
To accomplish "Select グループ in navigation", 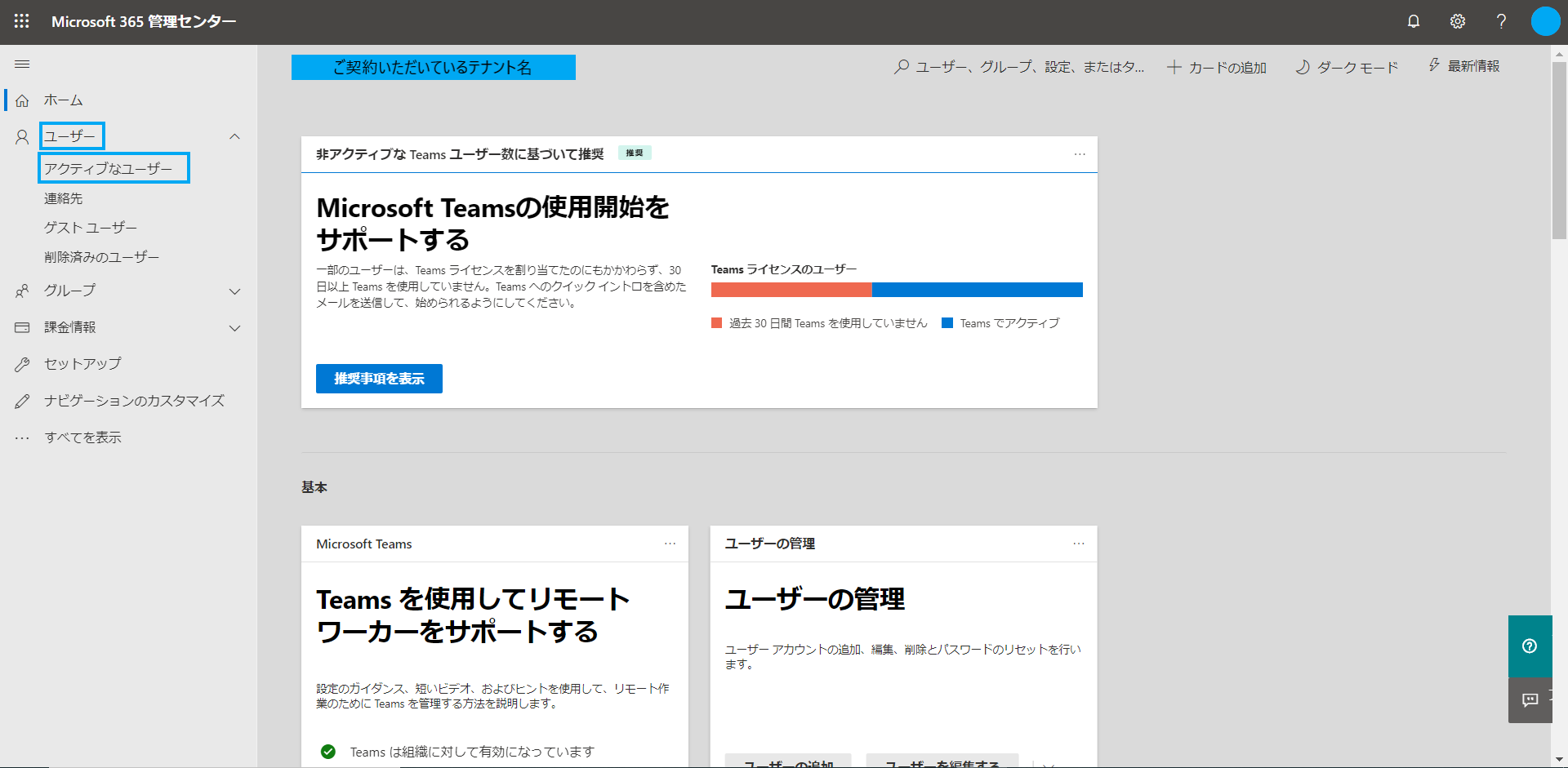I will pos(69,291).
